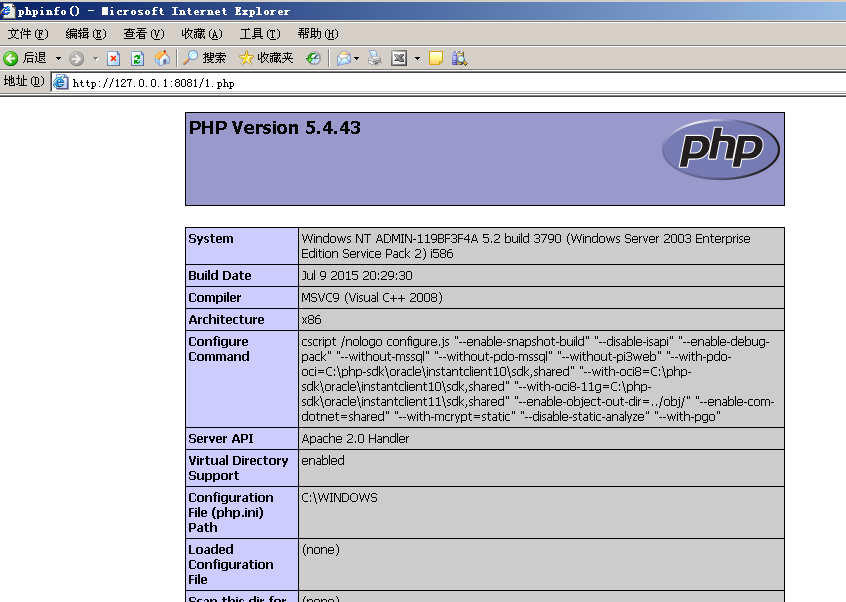Viewport: 846px width, 602px height.
Task: Click the Edit page icon on the toolbar
Action: pyautogui.click(x=396, y=58)
